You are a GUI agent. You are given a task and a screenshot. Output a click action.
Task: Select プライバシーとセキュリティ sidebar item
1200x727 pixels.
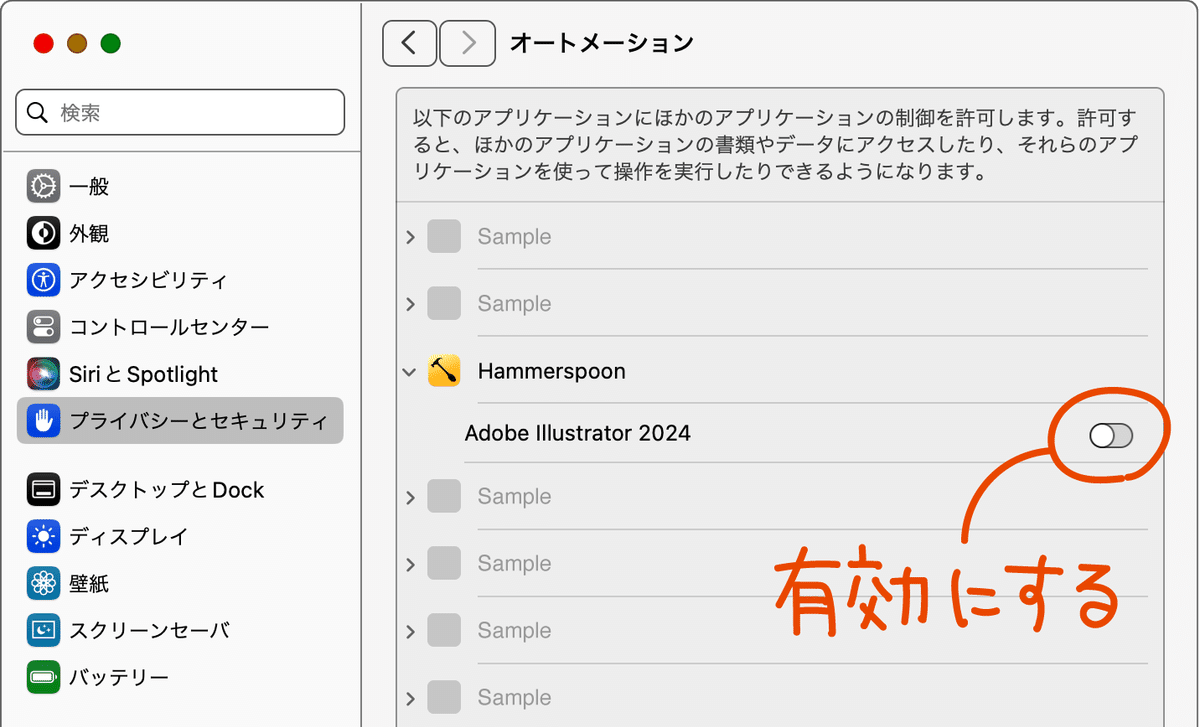point(180,421)
